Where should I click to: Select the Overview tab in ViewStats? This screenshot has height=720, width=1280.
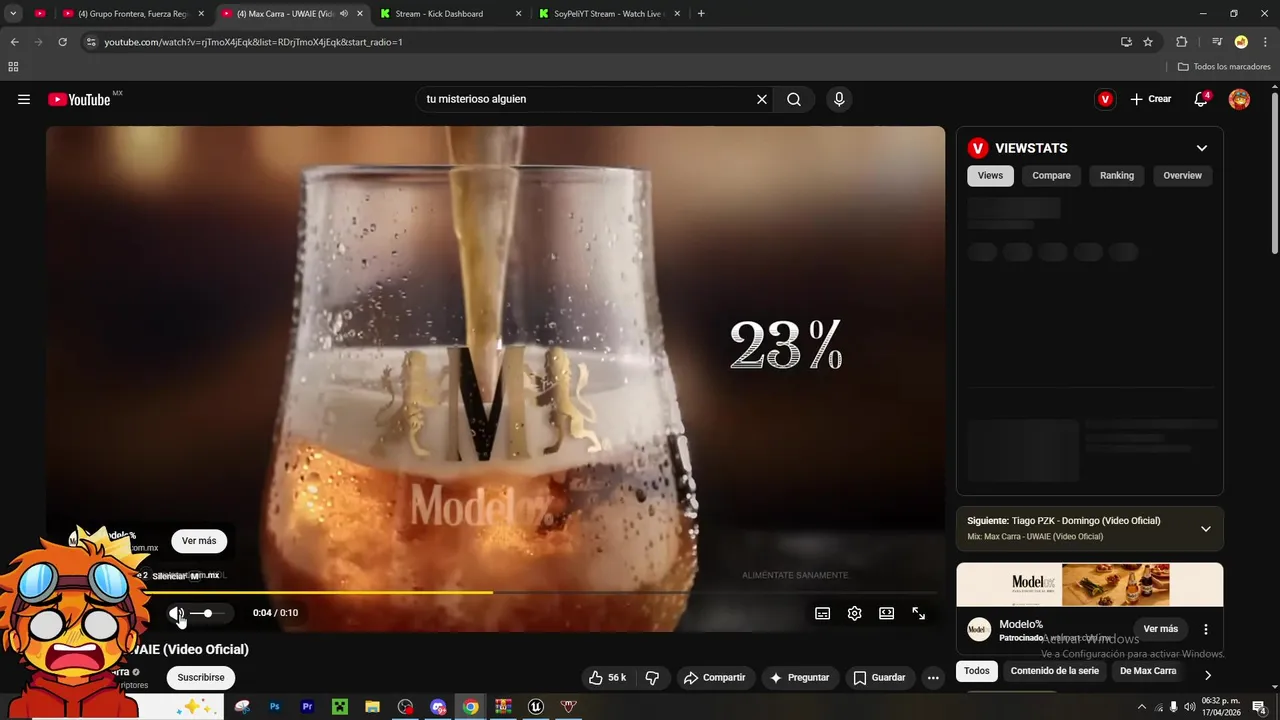click(1182, 175)
